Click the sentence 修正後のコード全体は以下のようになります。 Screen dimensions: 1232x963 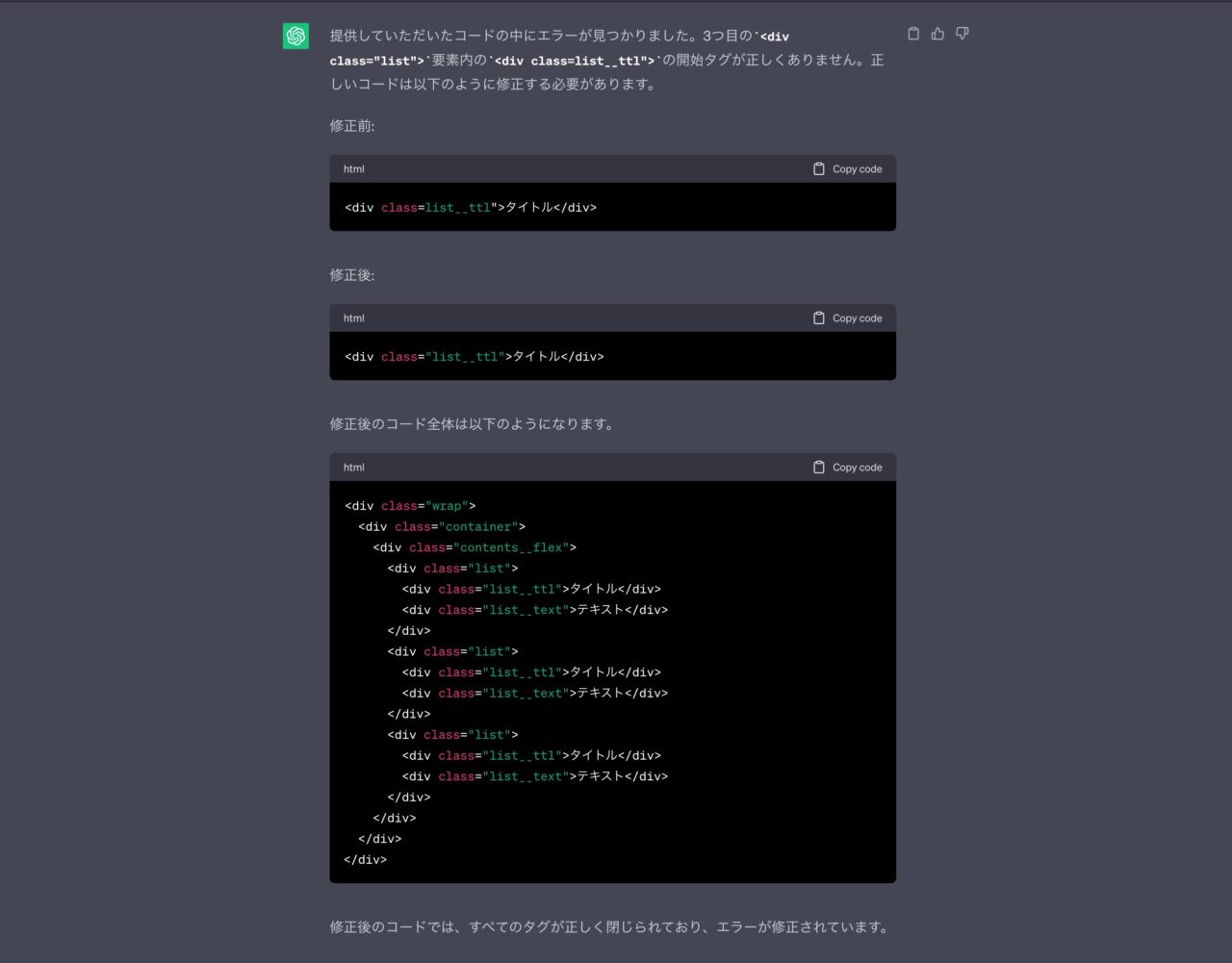474,423
